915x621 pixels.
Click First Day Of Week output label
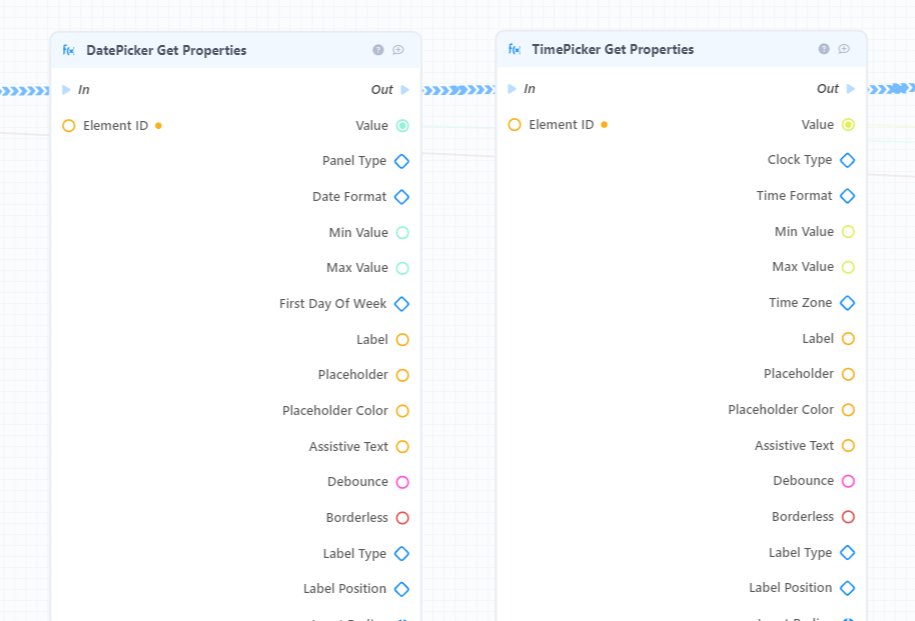333,303
